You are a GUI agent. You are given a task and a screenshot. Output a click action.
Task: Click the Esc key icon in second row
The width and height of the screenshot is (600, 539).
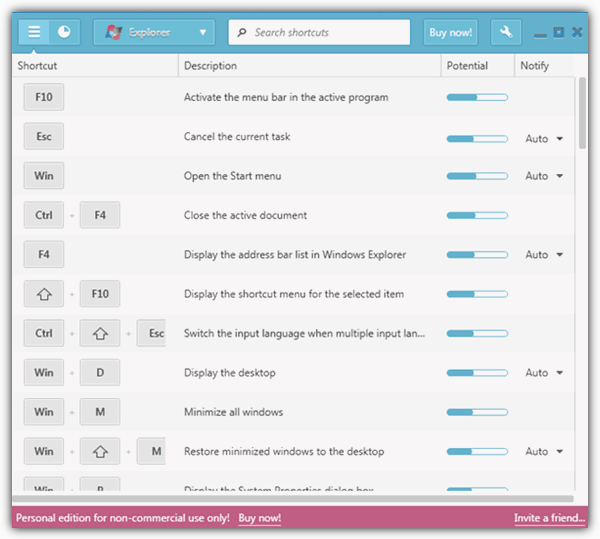[x=44, y=137]
